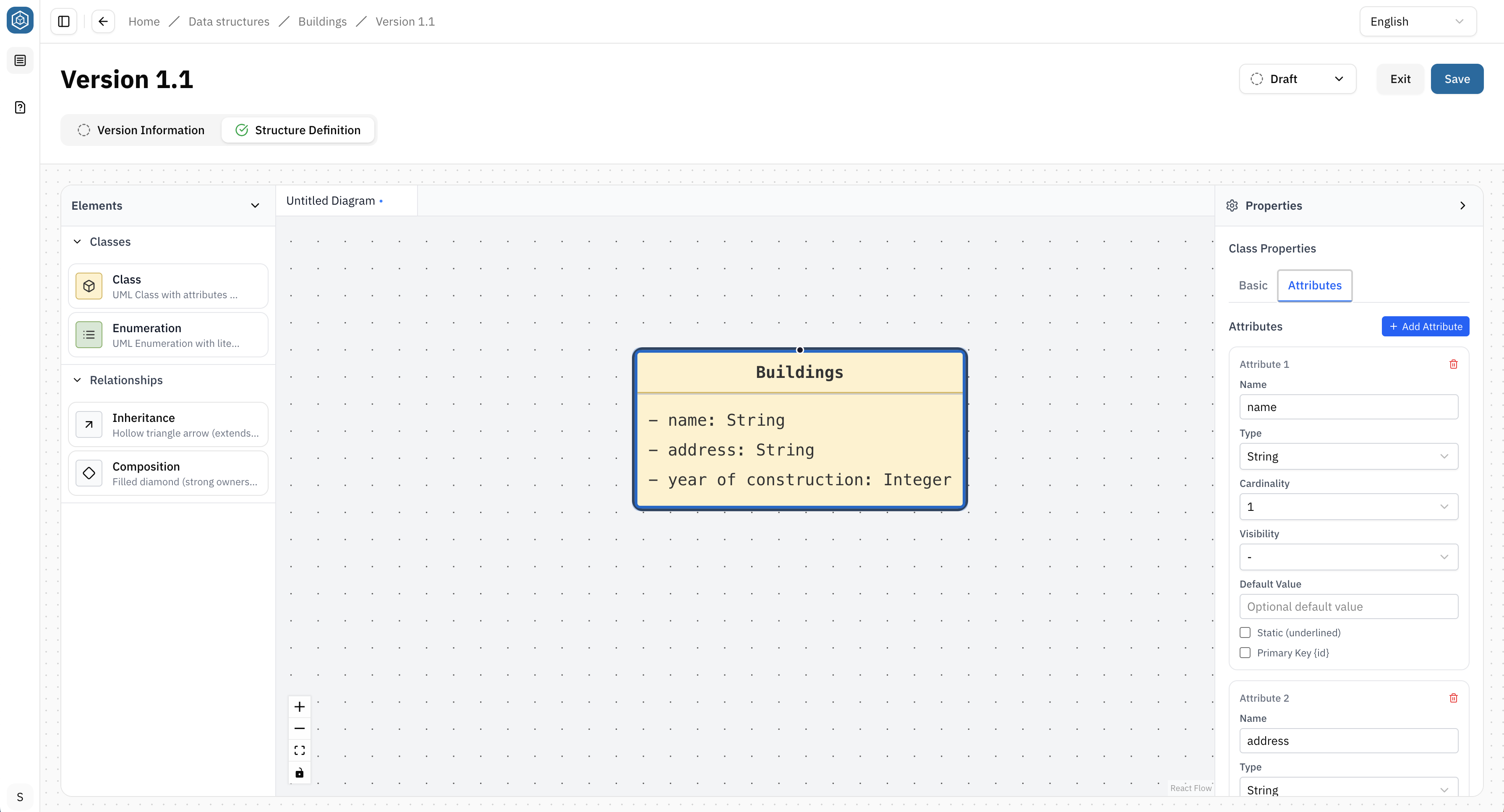The image size is (1504, 812).
Task: Click the Version 1.1 breadcrumb
Action: click(405, 21)
